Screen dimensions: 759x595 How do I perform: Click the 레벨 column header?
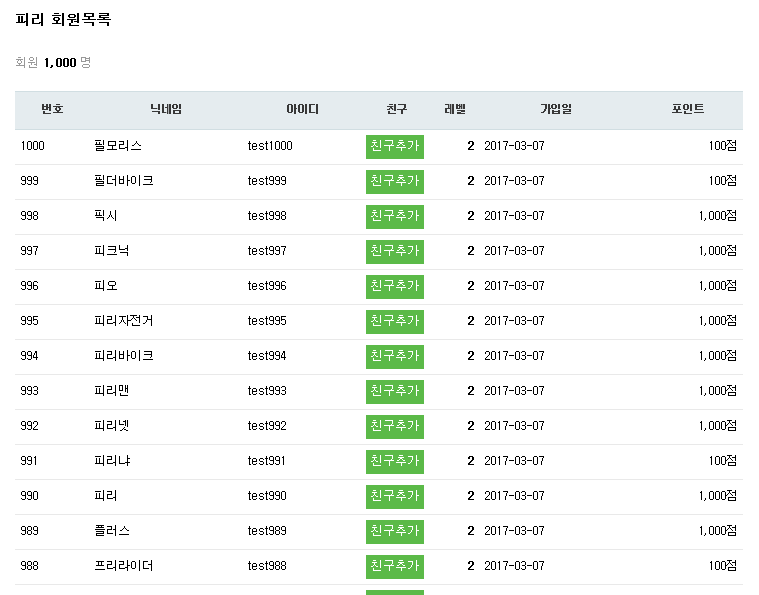pyautogui.click(x=455, y=109)
